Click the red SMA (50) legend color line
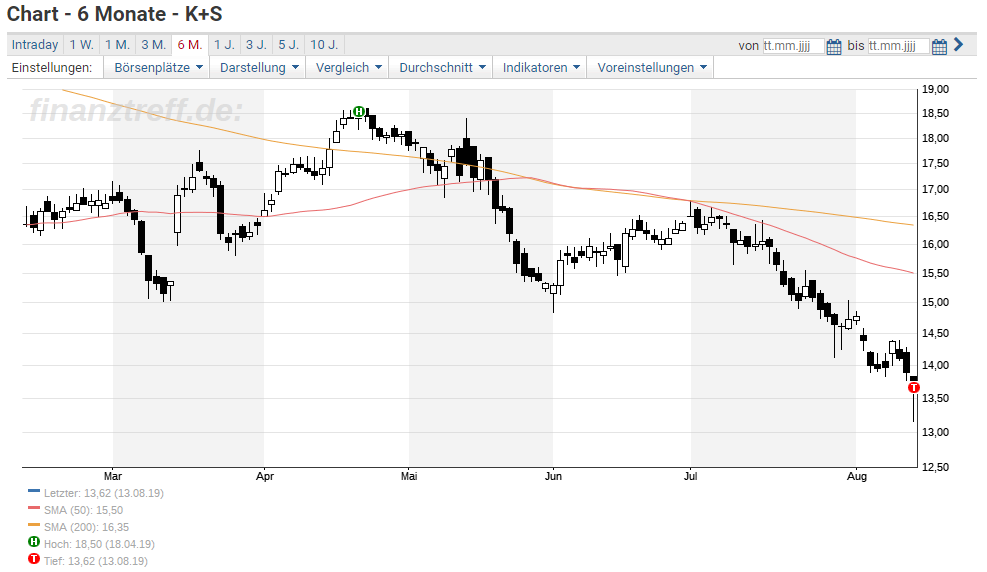The height and width of the screenshot is (572, 987). coord(34,508)
